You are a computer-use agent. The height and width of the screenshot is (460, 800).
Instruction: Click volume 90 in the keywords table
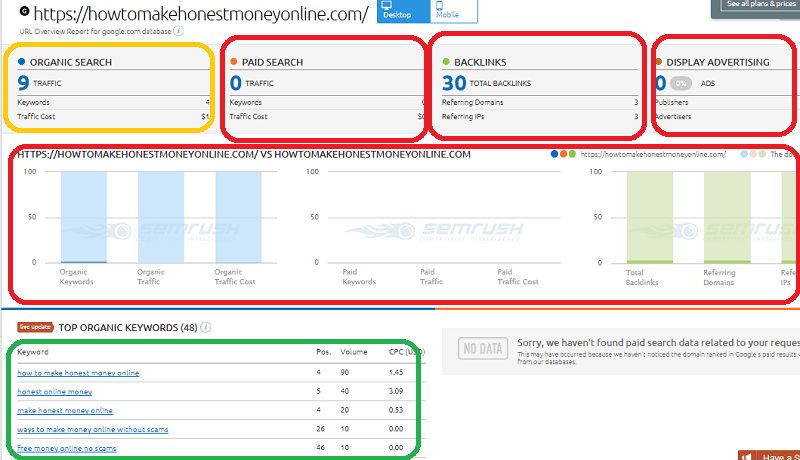(345, 372)
